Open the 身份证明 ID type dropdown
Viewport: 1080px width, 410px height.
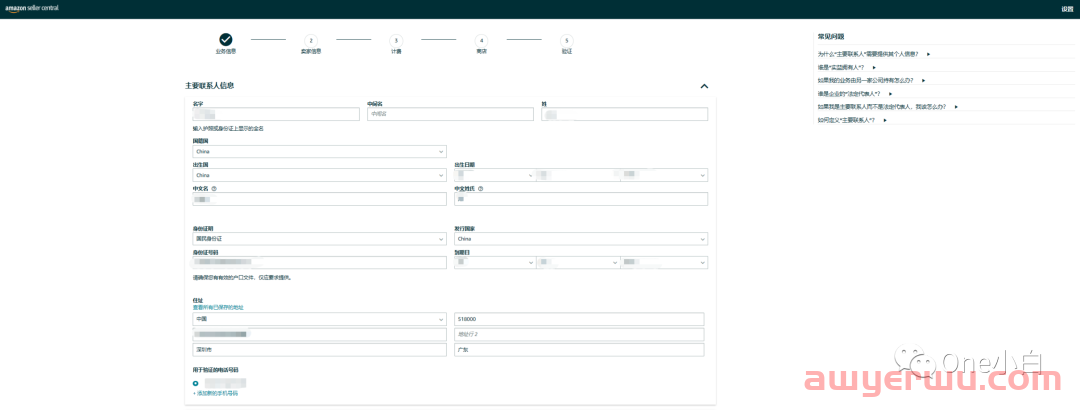[319, 239]
